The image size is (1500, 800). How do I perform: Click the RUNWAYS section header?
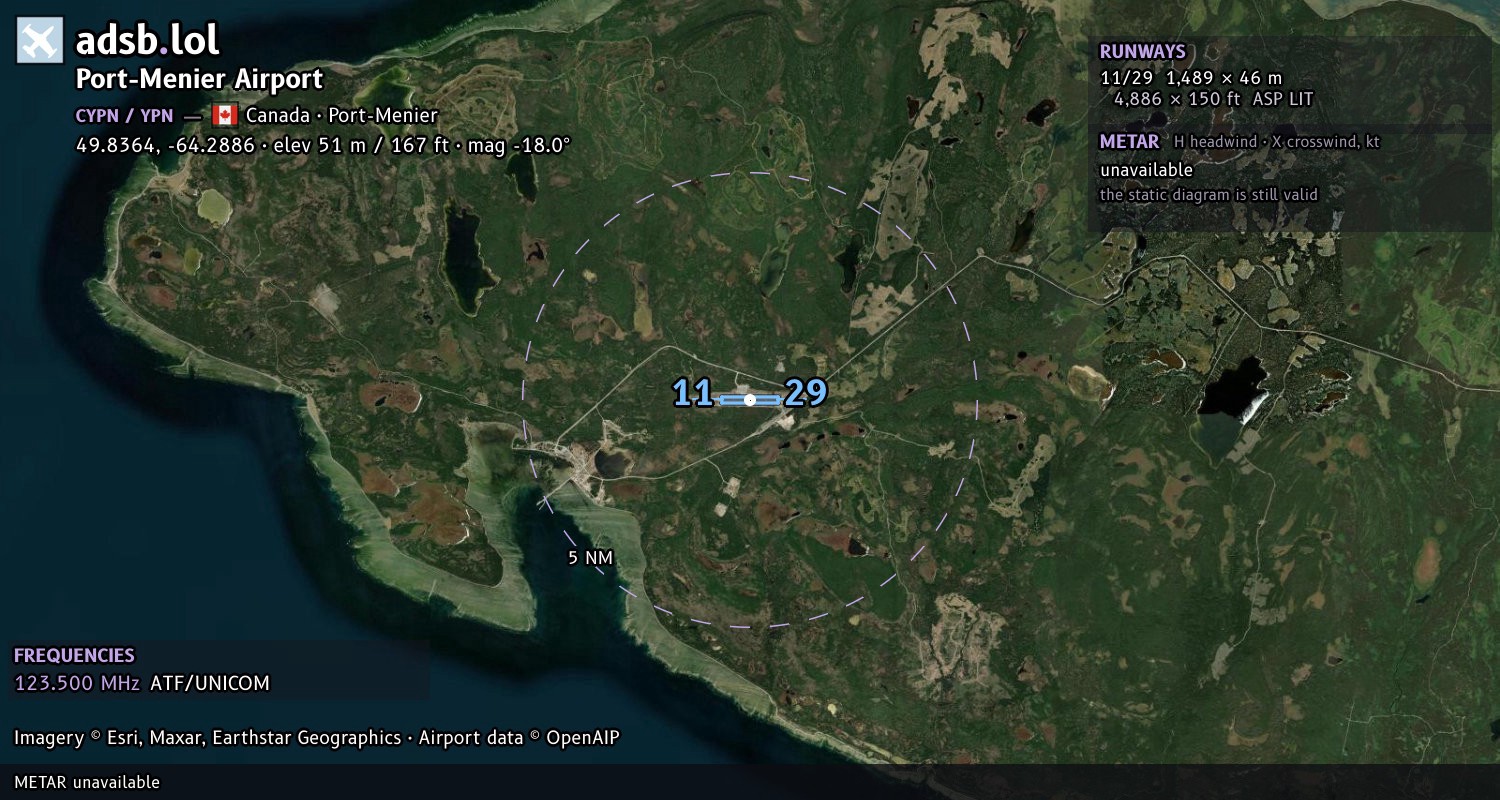pos(1143,52)
